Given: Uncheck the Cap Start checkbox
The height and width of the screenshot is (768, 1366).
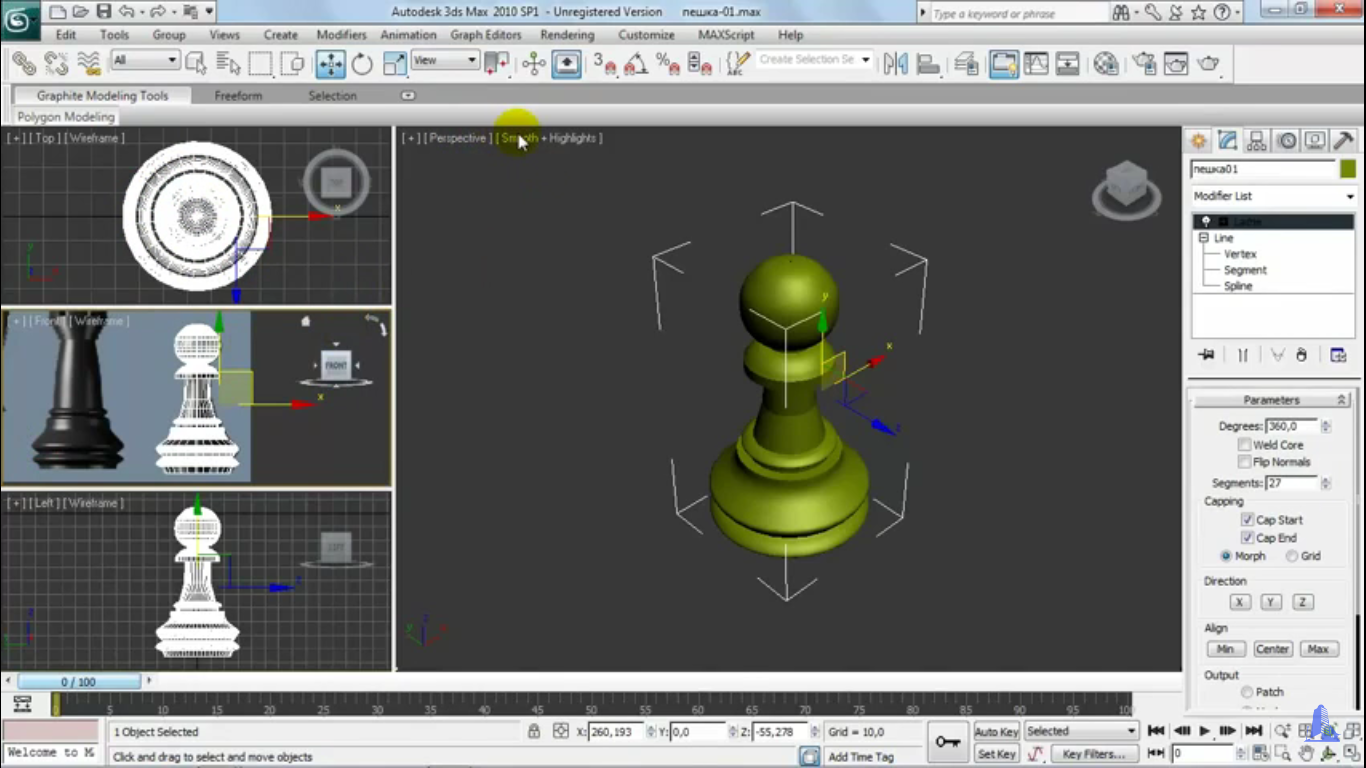Looking at the screenshot, I should (1247, 520).
